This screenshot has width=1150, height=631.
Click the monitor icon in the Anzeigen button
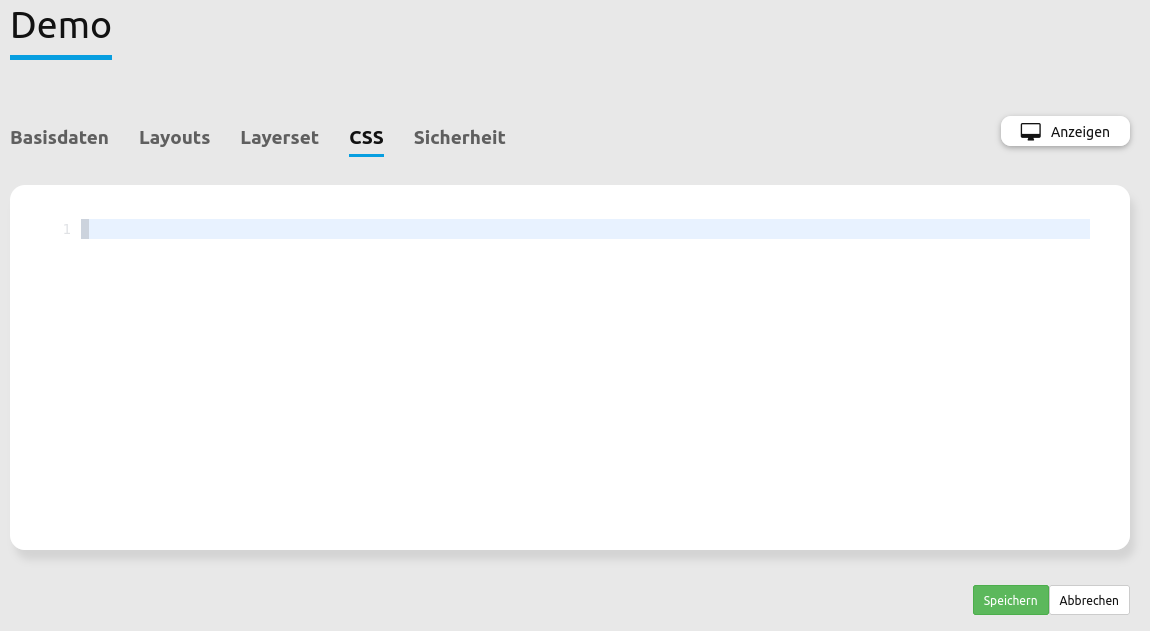(x=1030, y=131)
